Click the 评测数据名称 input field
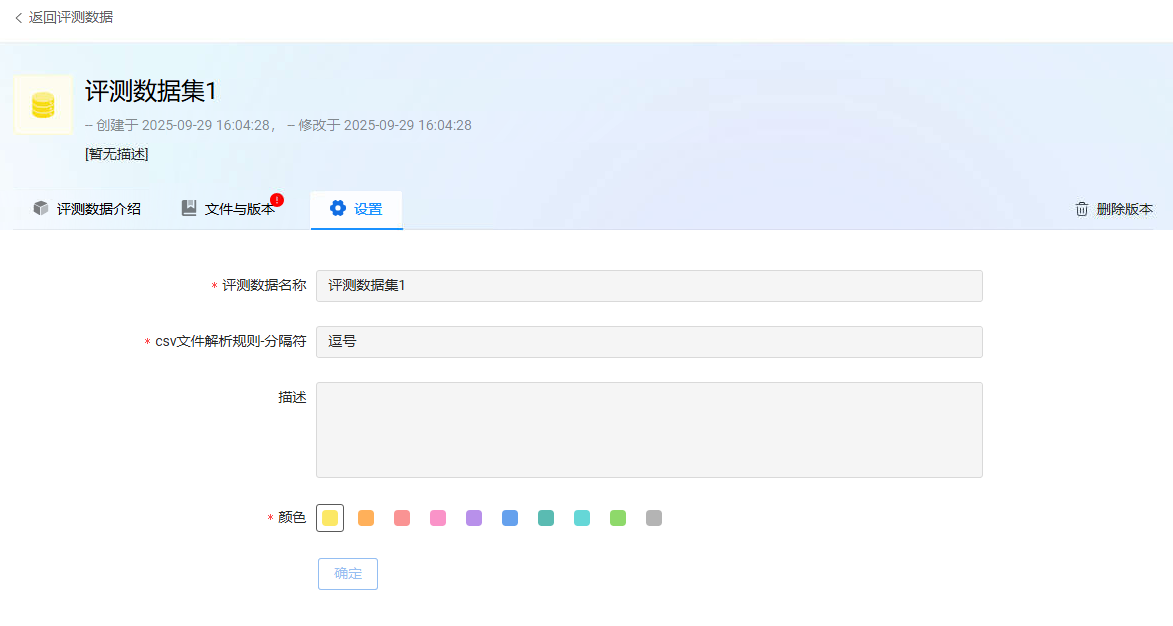 tap(649, 286)
